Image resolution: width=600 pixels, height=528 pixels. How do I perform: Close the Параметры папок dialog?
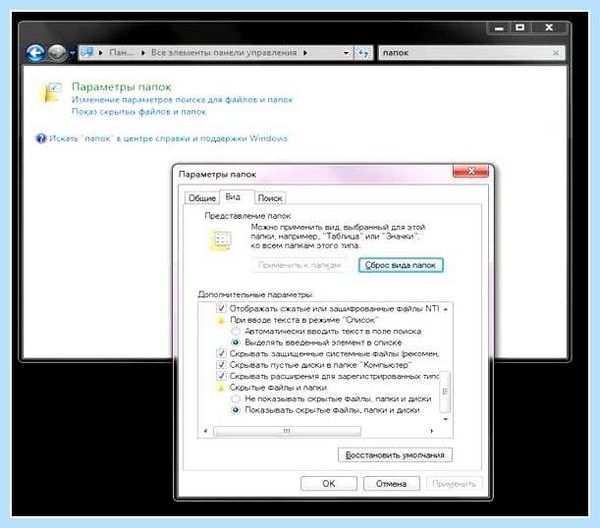coord(471,171)
